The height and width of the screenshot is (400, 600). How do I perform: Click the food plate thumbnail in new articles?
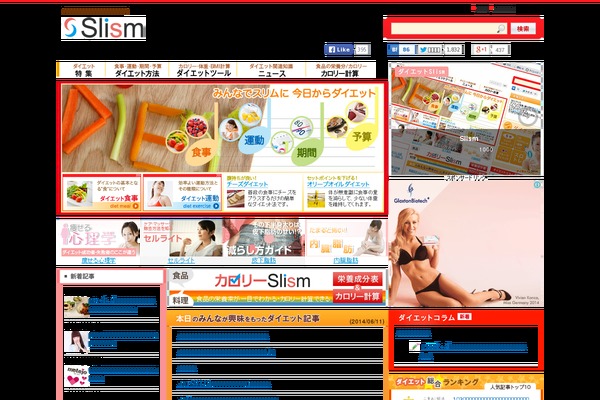tap(77, 307)
